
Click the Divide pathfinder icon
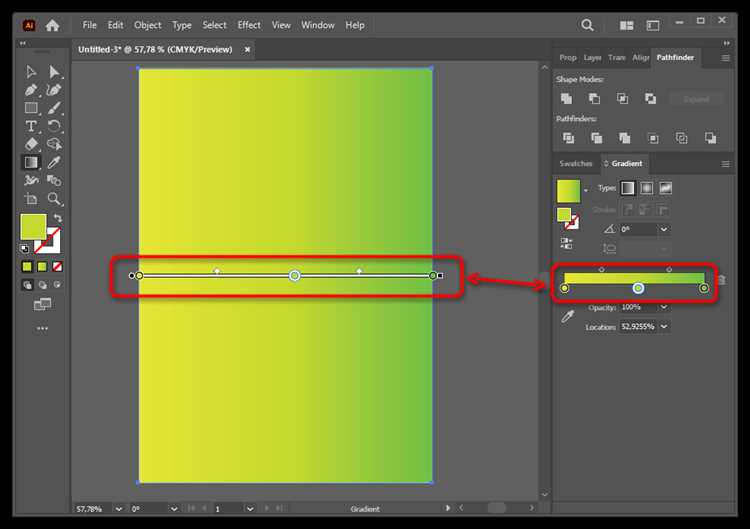click(568, 138)
